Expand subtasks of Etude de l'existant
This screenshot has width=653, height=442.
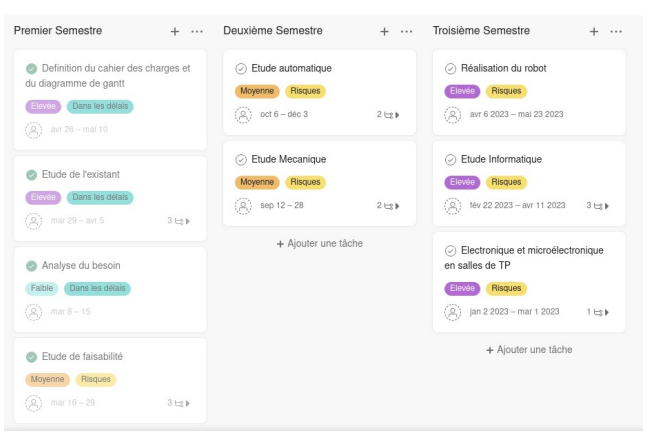[179, 221]
